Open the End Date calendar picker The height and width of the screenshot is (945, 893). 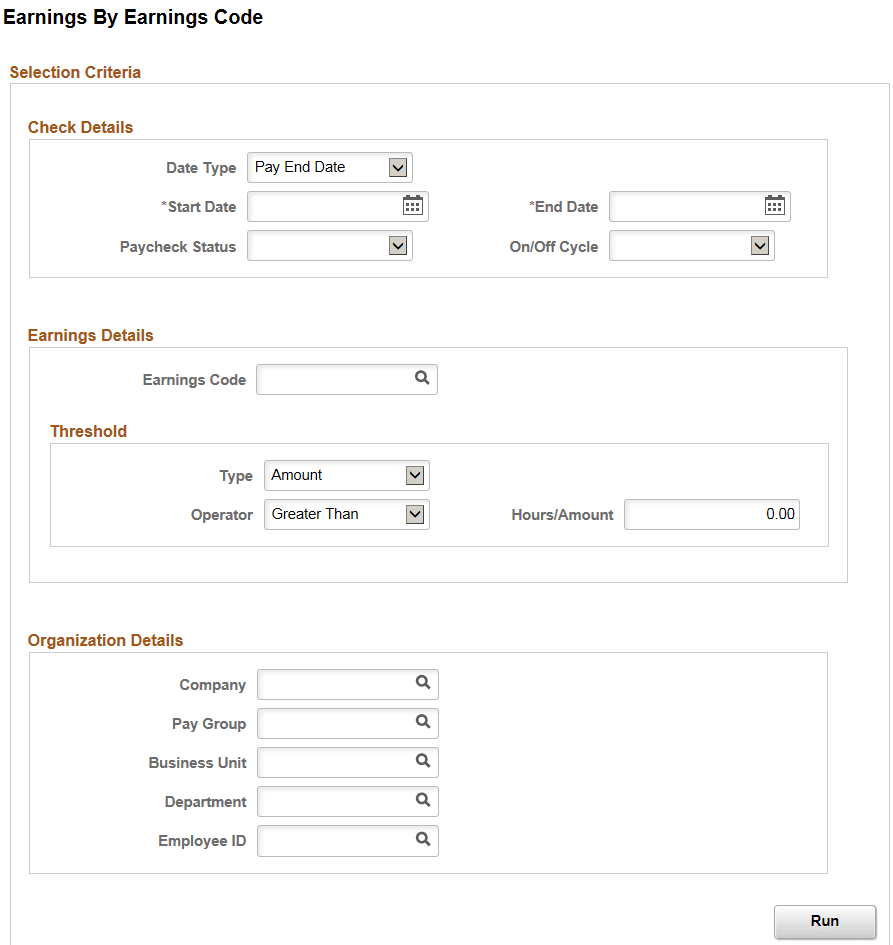pos(774,206)
